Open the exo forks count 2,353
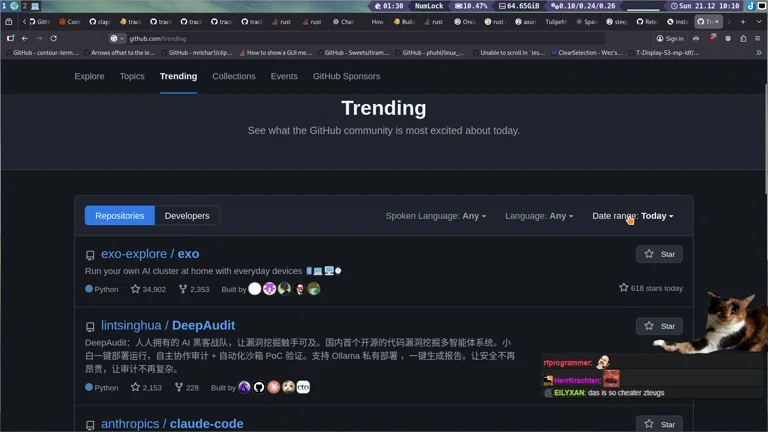The height and width of the screenshot is (432, 768). tap(194, 289)
